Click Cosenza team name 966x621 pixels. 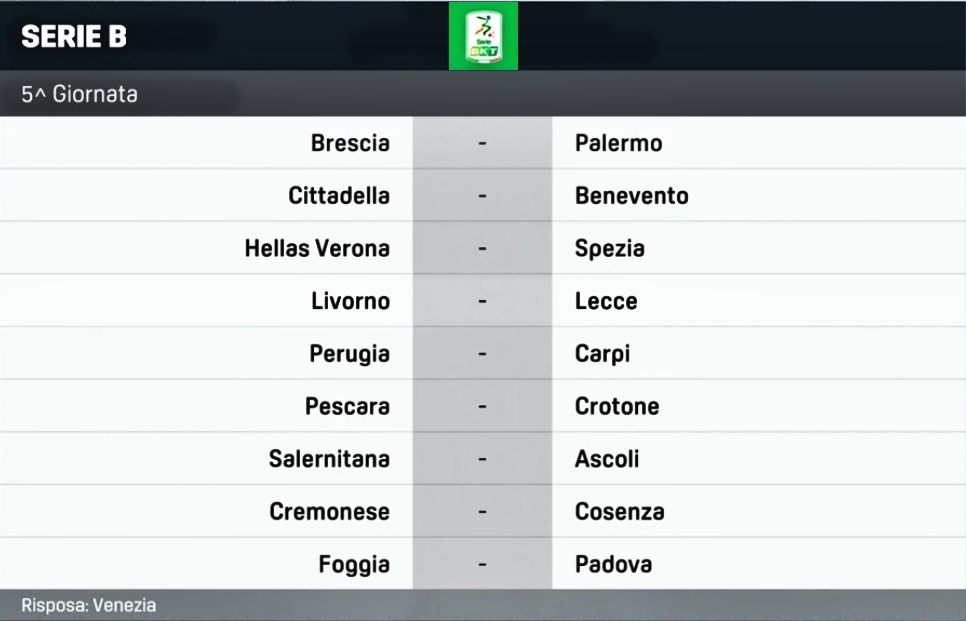coord(620,511)
